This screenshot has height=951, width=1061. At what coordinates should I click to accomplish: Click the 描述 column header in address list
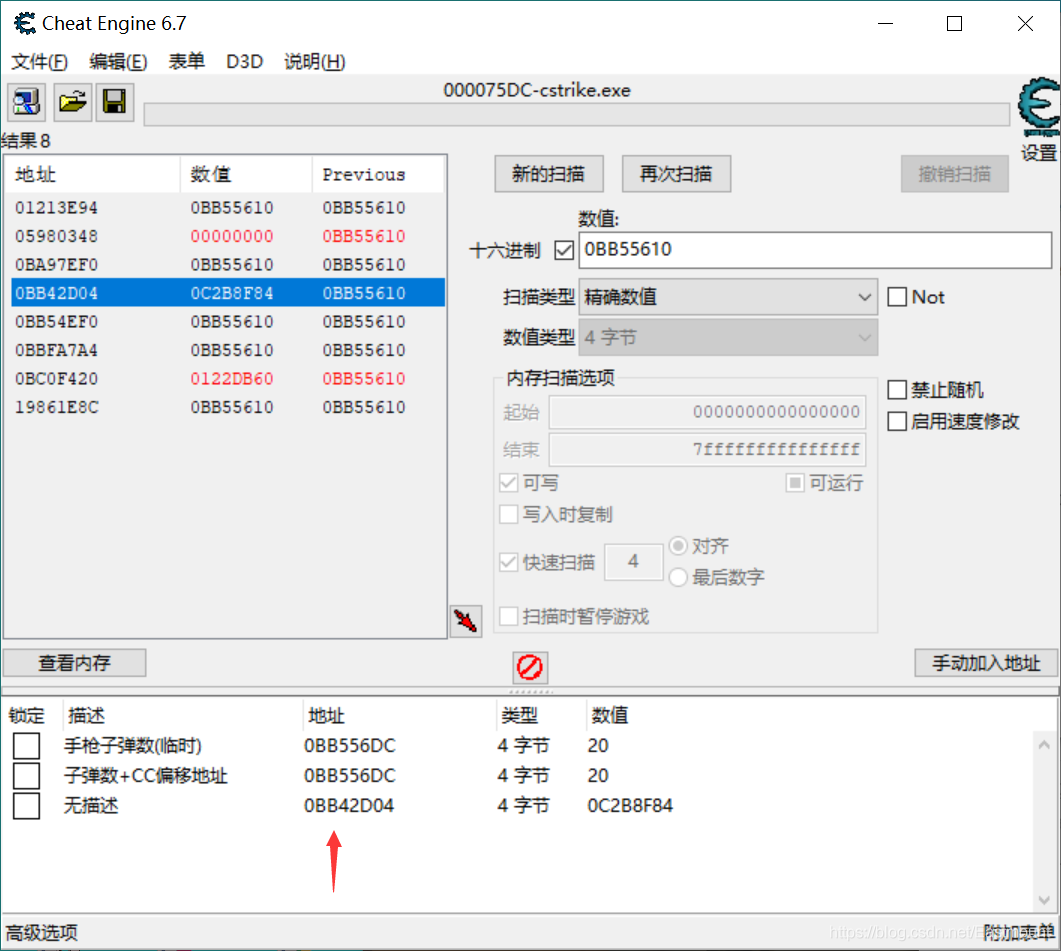[87, 715]
